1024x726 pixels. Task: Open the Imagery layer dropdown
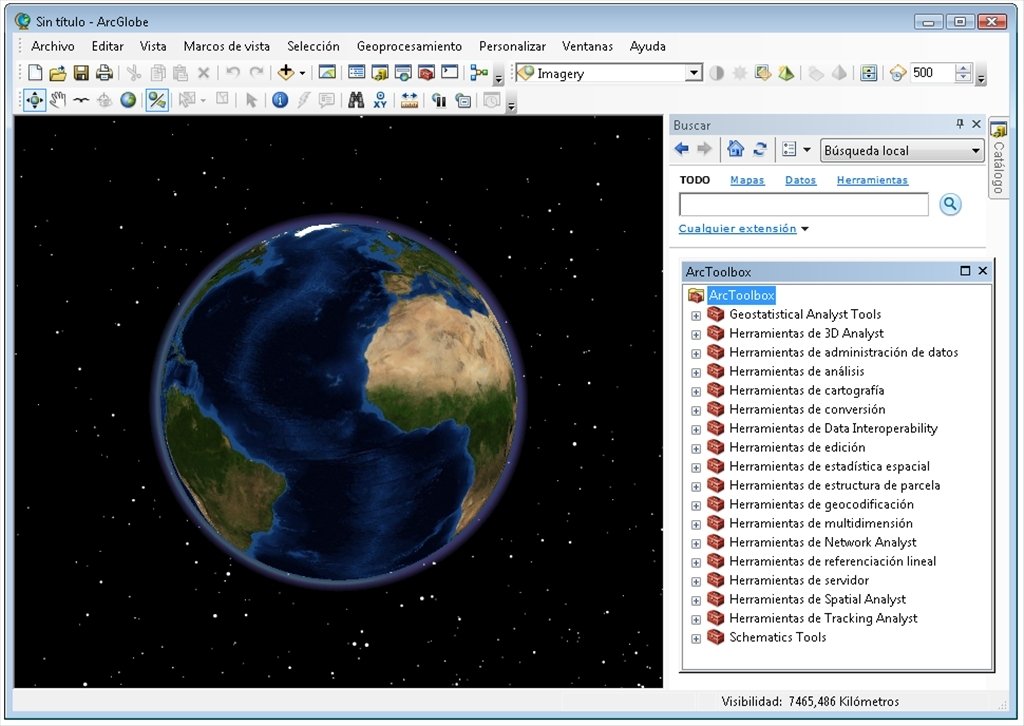point(694,72)
